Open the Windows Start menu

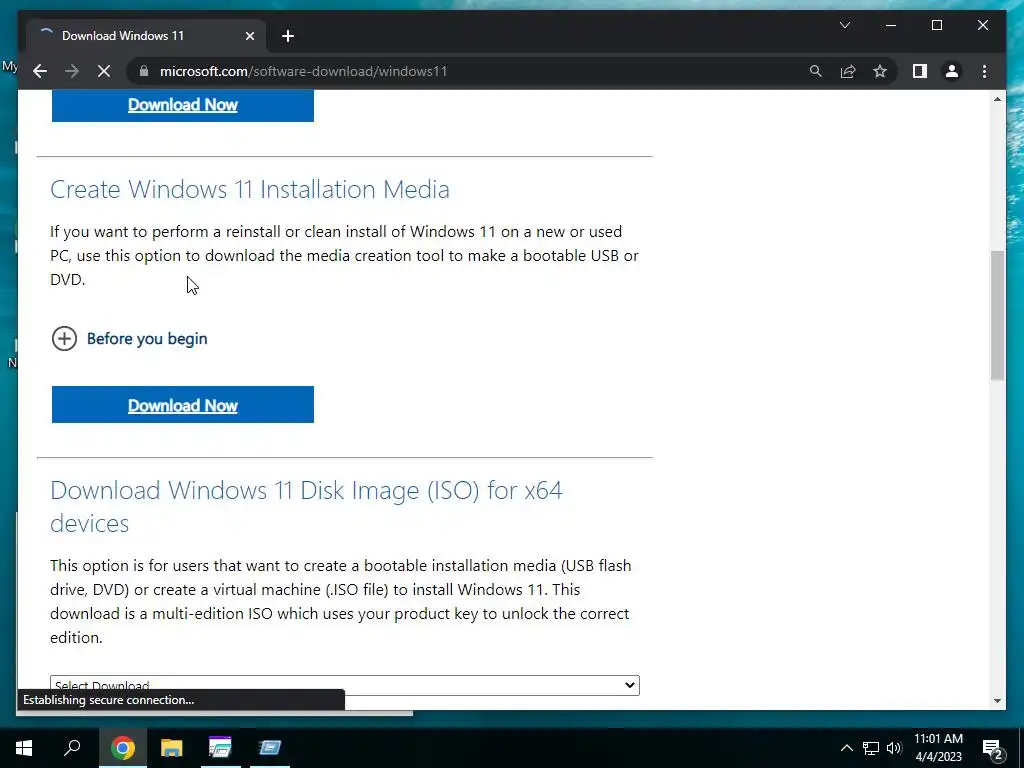24,748
